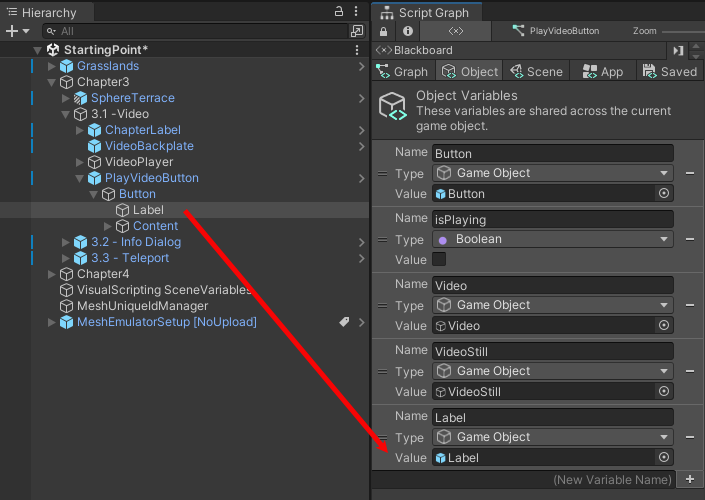Expand the VideoPlayer object
This screenshot has height=500, width=705.
[x=80, y=162]
